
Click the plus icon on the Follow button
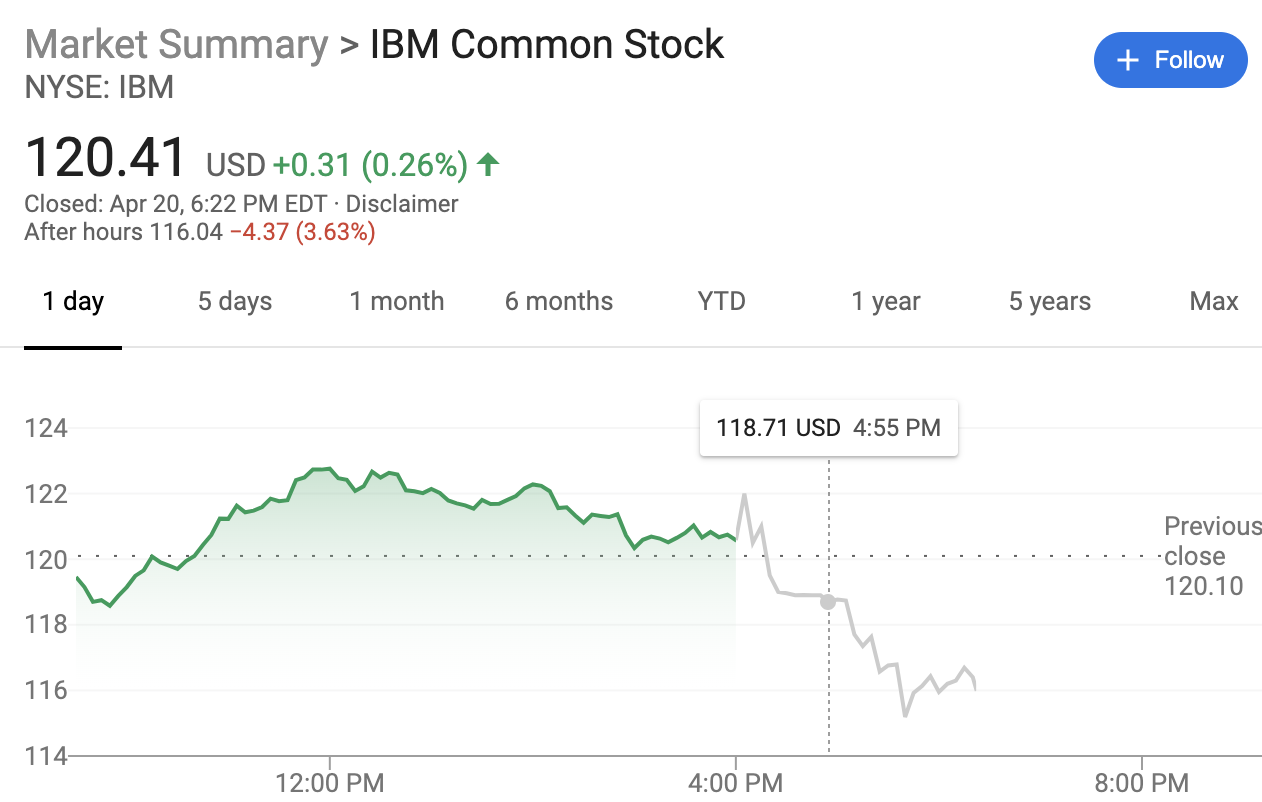[1128, 61]
